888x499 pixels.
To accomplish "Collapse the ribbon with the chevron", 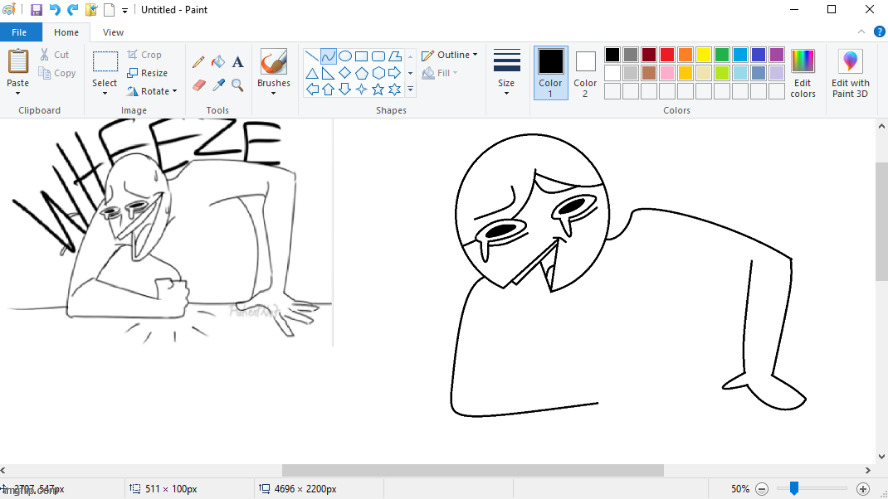I will tap(861, 32).
